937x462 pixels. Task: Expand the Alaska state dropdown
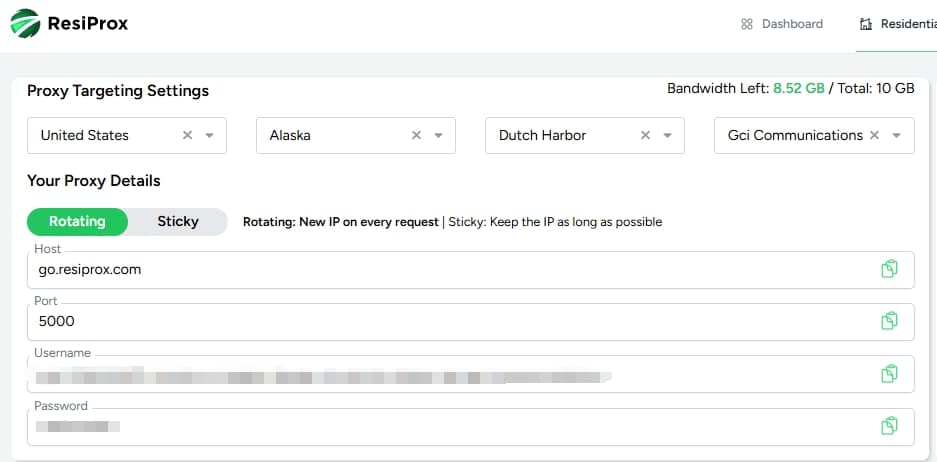pos(439,135)
